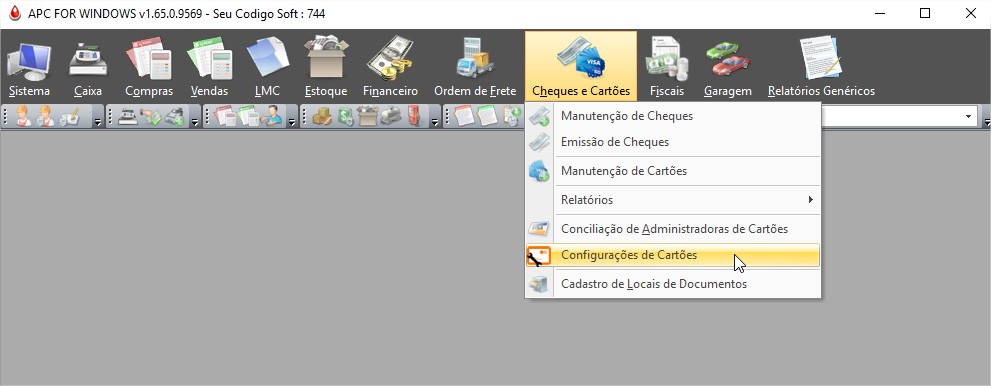Click the document with pencil small toolbar icon
The image size is (991, 386).
tap(68, 117)
